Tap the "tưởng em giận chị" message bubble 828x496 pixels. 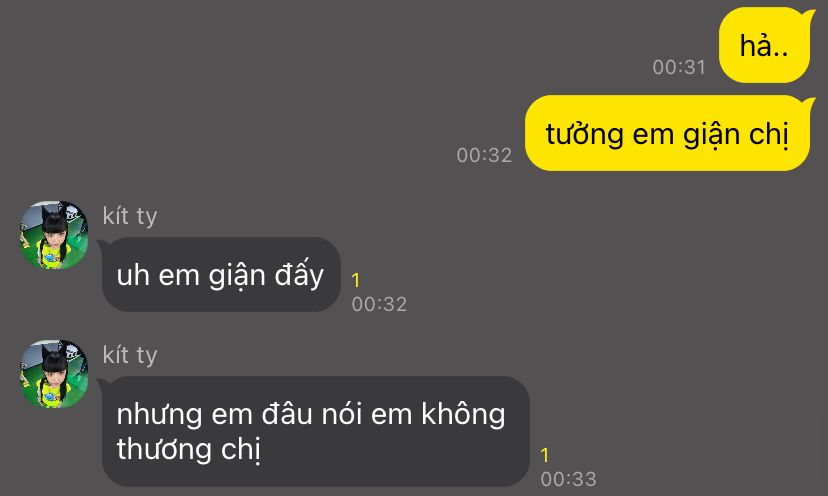coord(667,133)
